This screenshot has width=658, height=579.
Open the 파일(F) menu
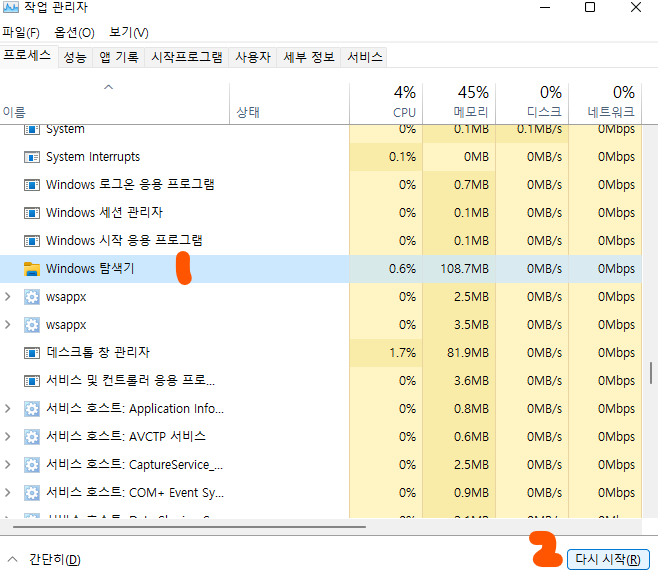click(21, 33)
